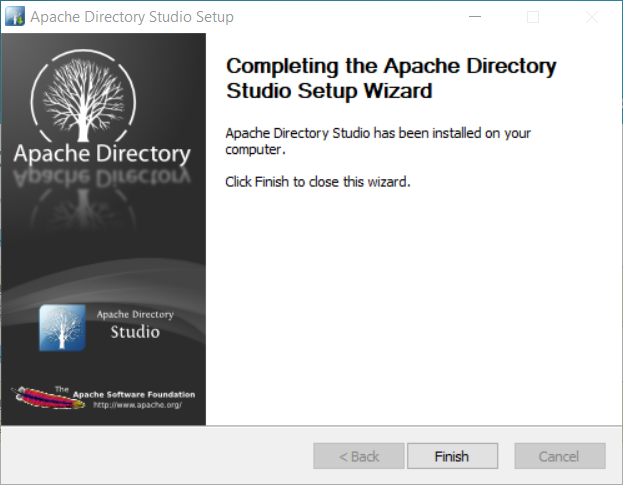Image resolution: width=623 pixels, height=485 pixels.
Task: Click the disabled Back button
Action: point(359,456)
